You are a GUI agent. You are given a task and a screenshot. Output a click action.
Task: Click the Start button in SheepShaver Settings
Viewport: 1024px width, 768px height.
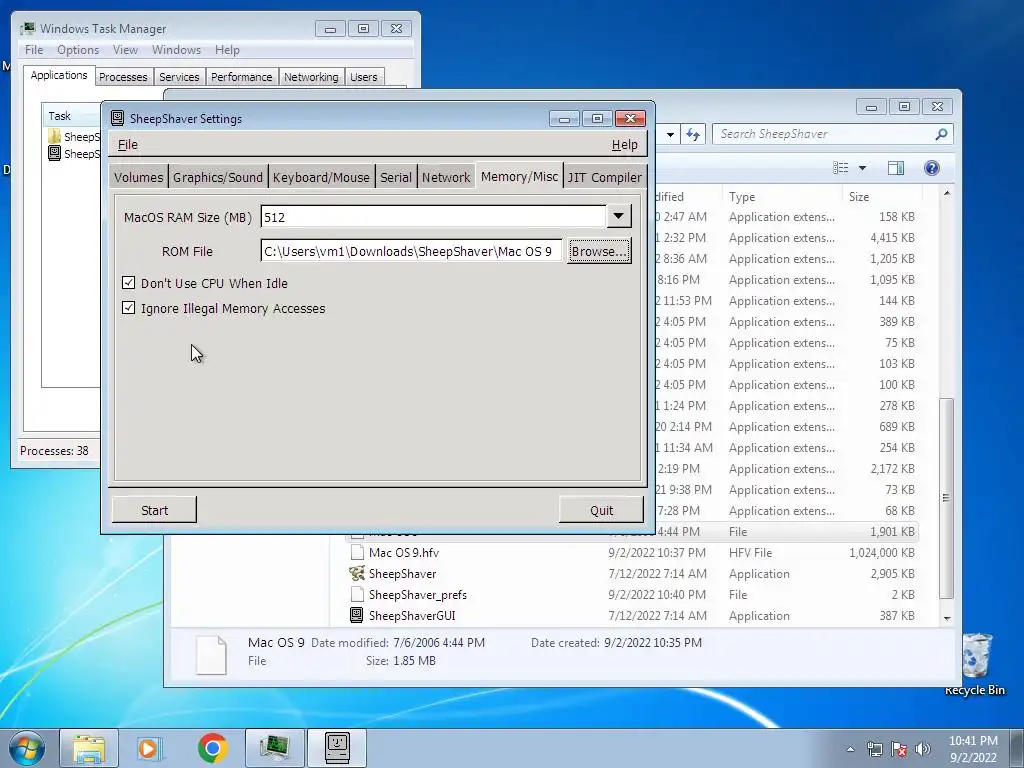(x=154, y=510)
